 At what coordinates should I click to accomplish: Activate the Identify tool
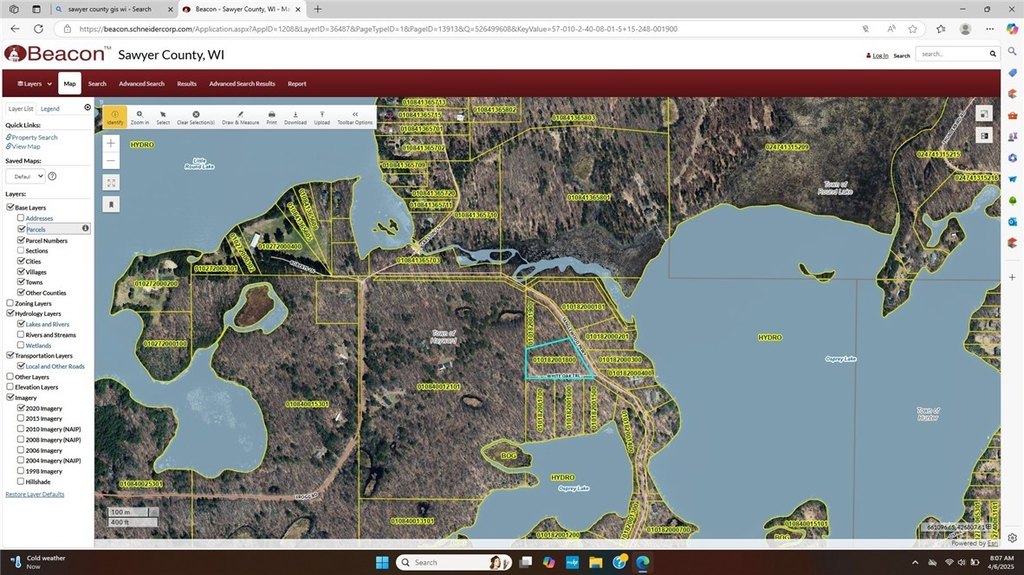(114, 116)
